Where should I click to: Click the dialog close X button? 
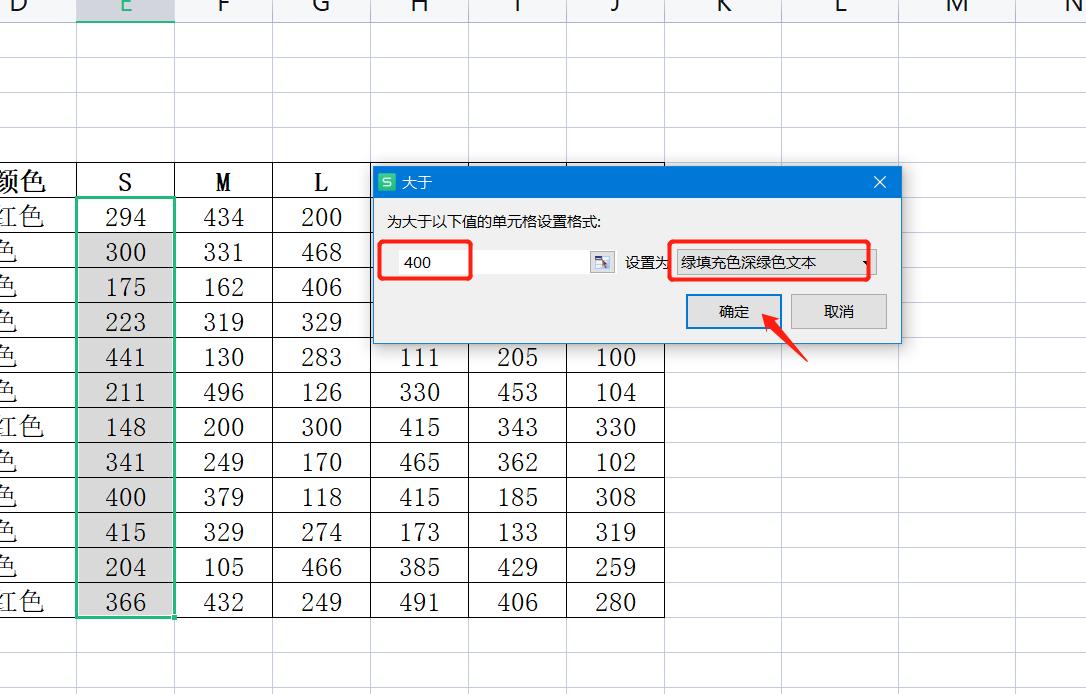[879, 183]
